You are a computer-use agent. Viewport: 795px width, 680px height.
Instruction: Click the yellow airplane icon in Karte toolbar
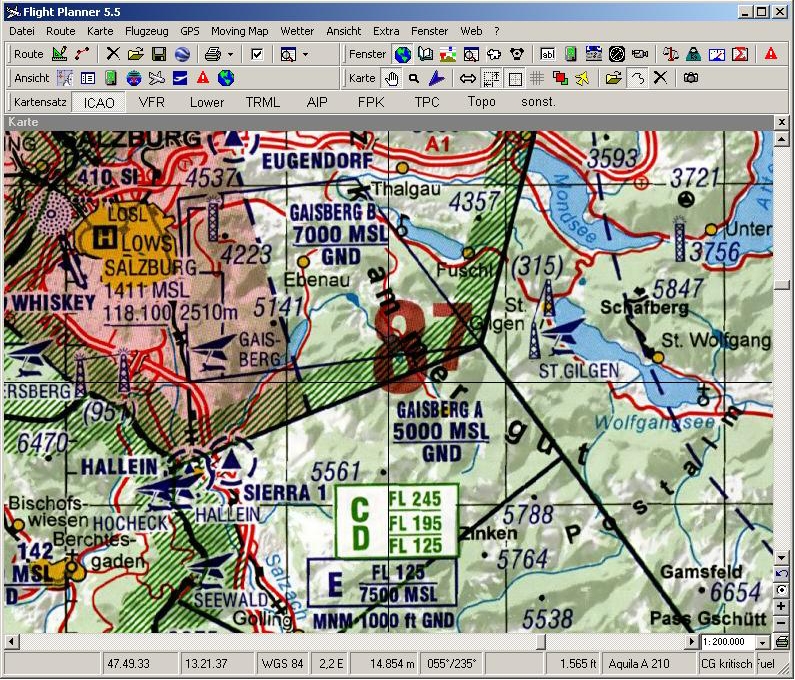pyautogui.click(x=583, y=78)
